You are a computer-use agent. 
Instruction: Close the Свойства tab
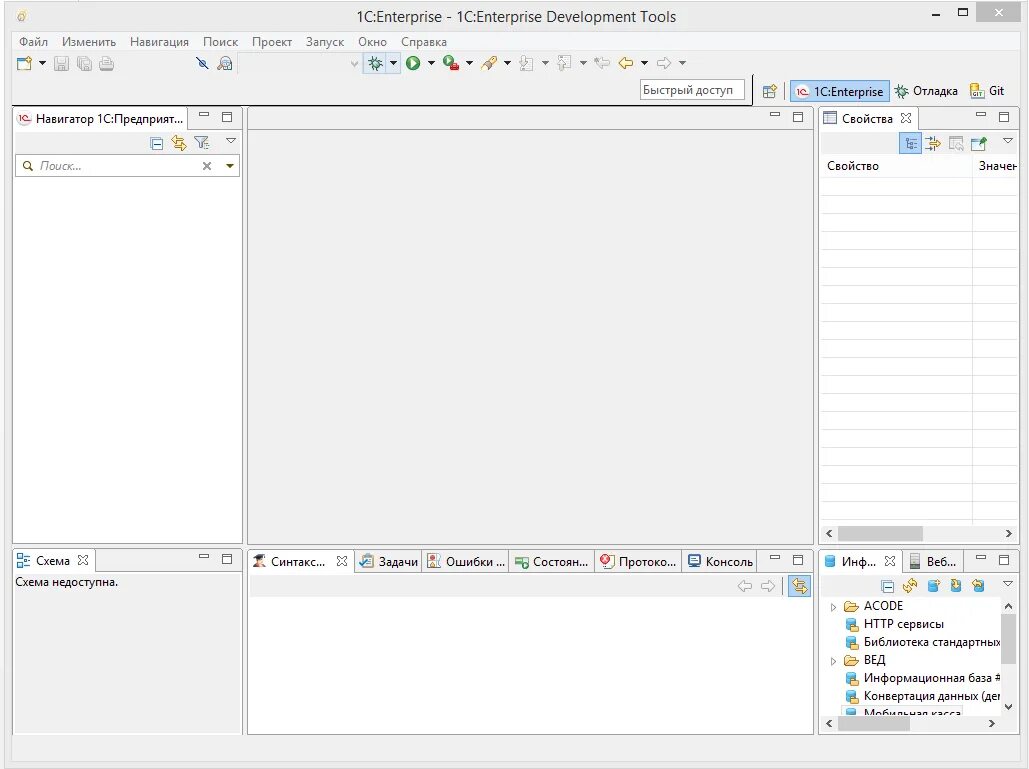pos(906,118)
